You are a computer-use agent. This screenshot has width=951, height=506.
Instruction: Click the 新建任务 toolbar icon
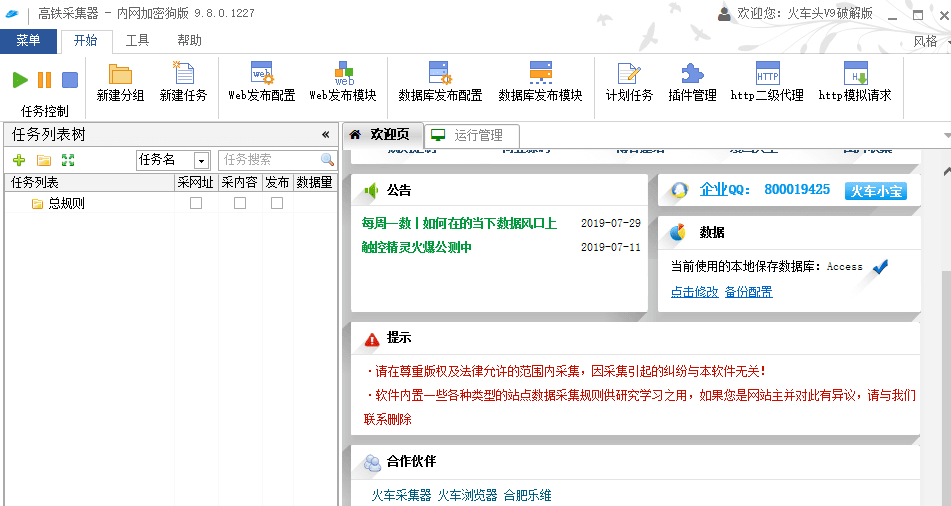click(x=183, y=74)
